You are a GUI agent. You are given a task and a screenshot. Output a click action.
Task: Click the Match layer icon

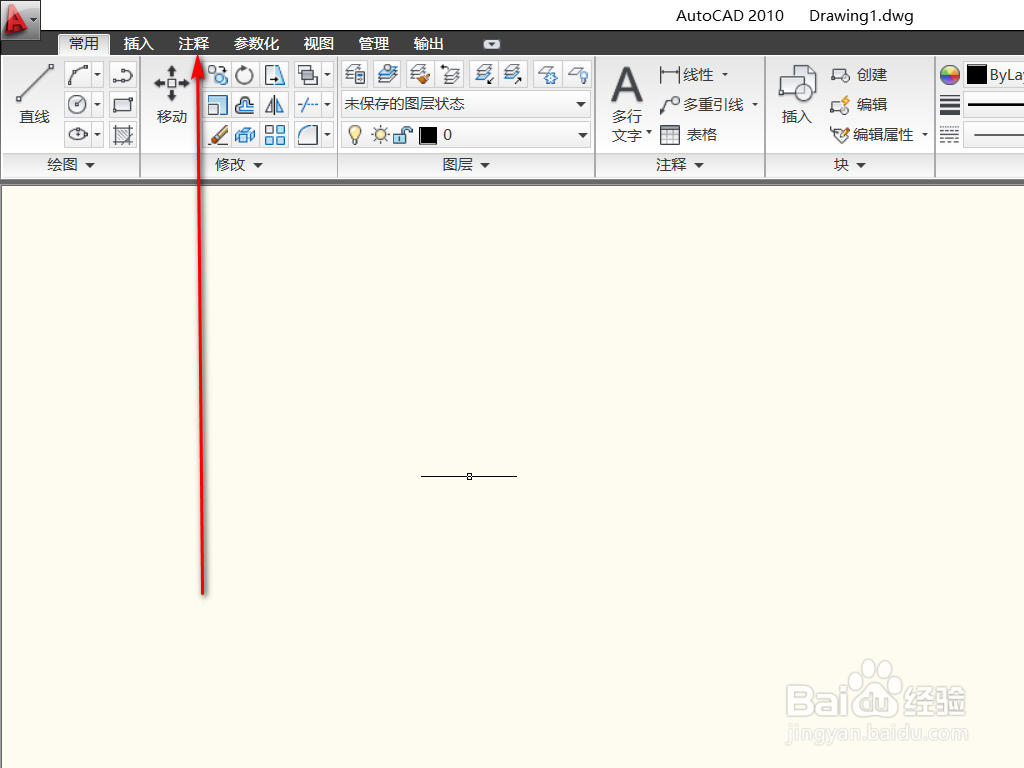419,74
